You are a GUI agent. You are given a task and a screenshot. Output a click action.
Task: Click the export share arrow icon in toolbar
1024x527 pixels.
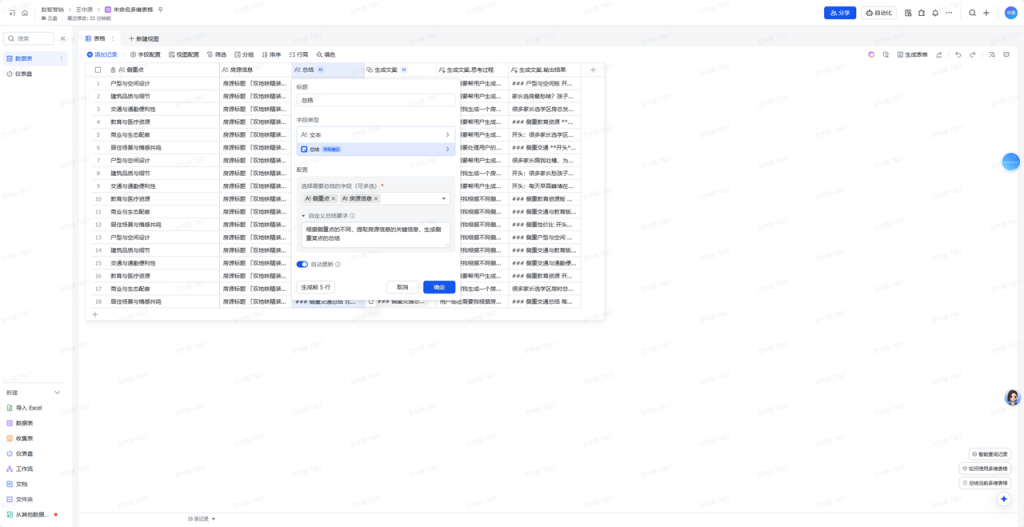(939, 55)
